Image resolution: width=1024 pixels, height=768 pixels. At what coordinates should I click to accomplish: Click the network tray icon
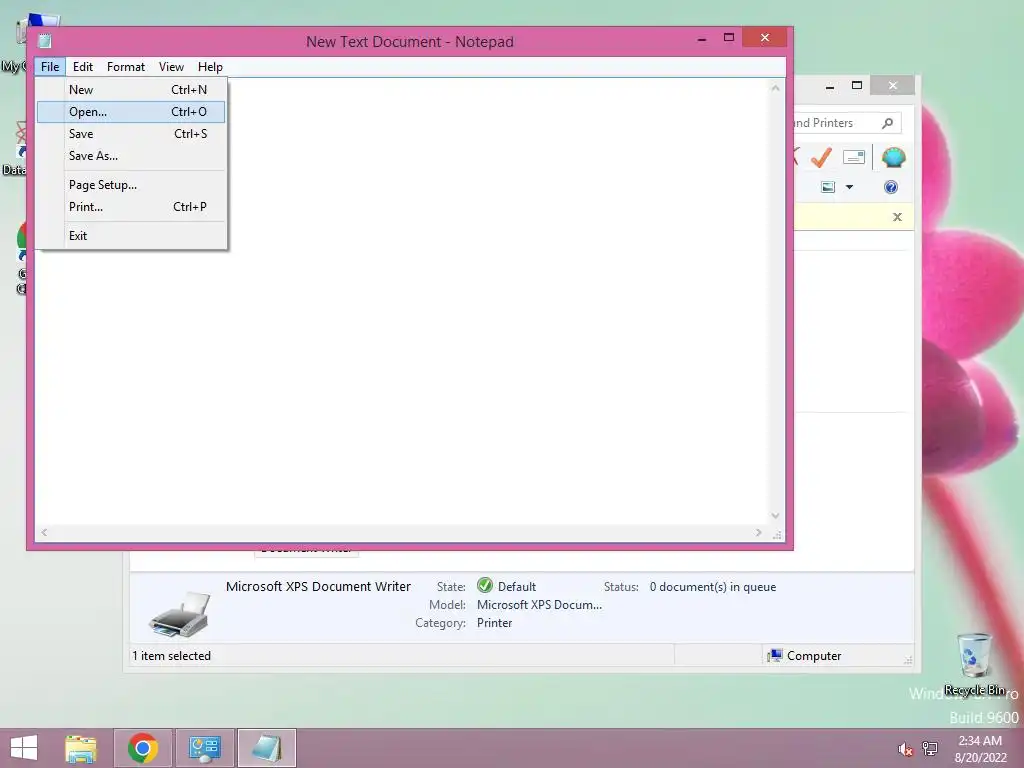[x=930, y=748]
